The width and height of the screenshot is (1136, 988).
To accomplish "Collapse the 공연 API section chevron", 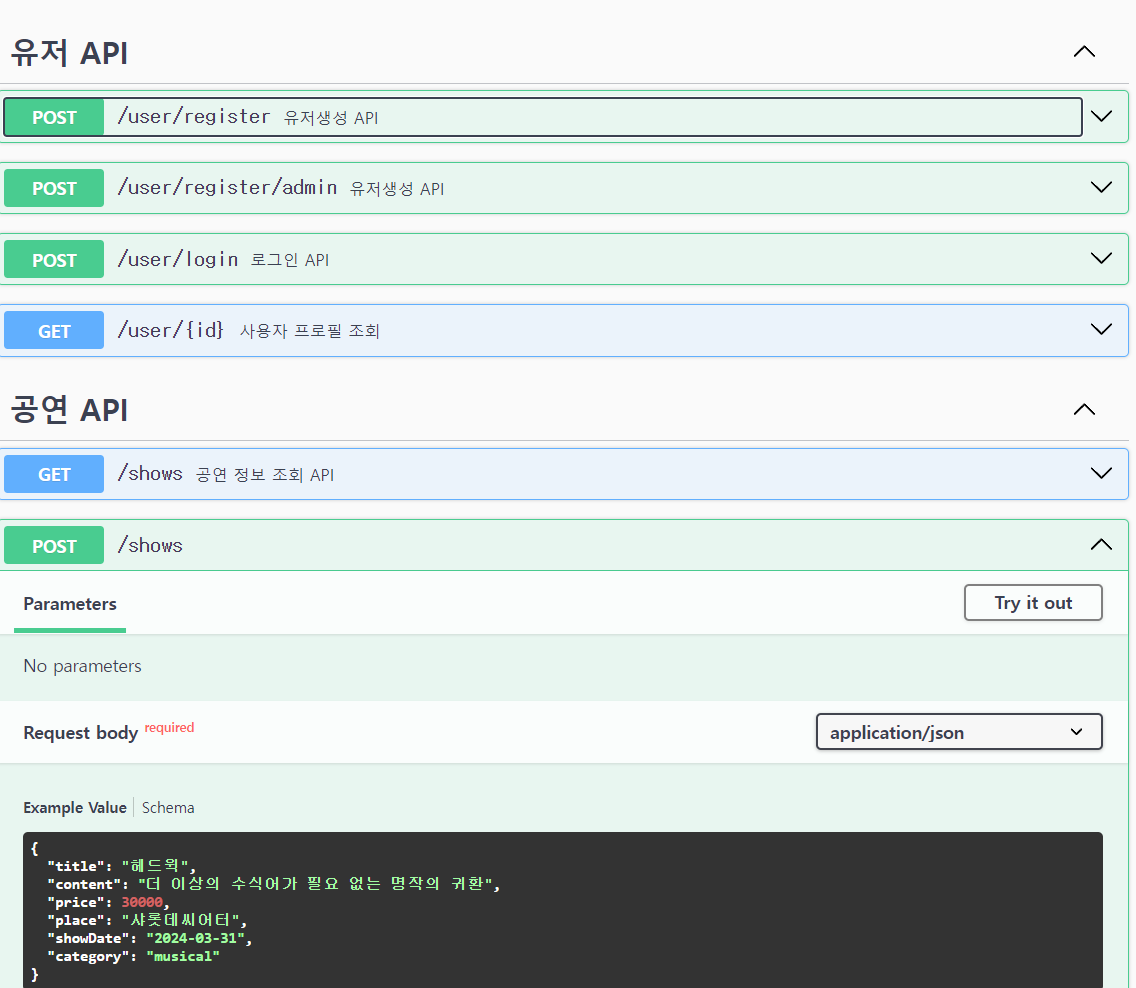I will point(1084,410).
